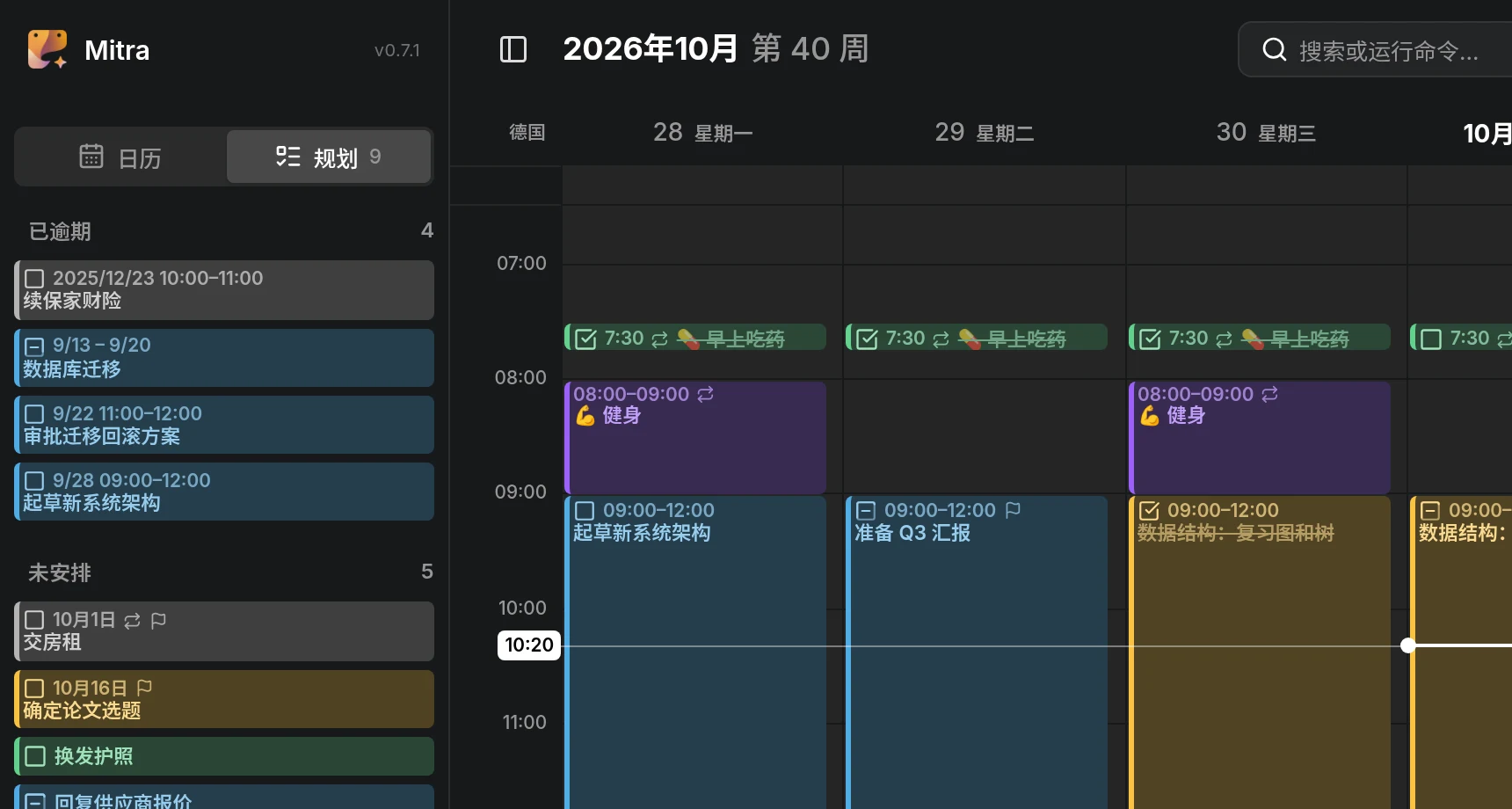Open the 30 星期三 day header
Screen dimensions: 1512x809
coord(1266,133)
